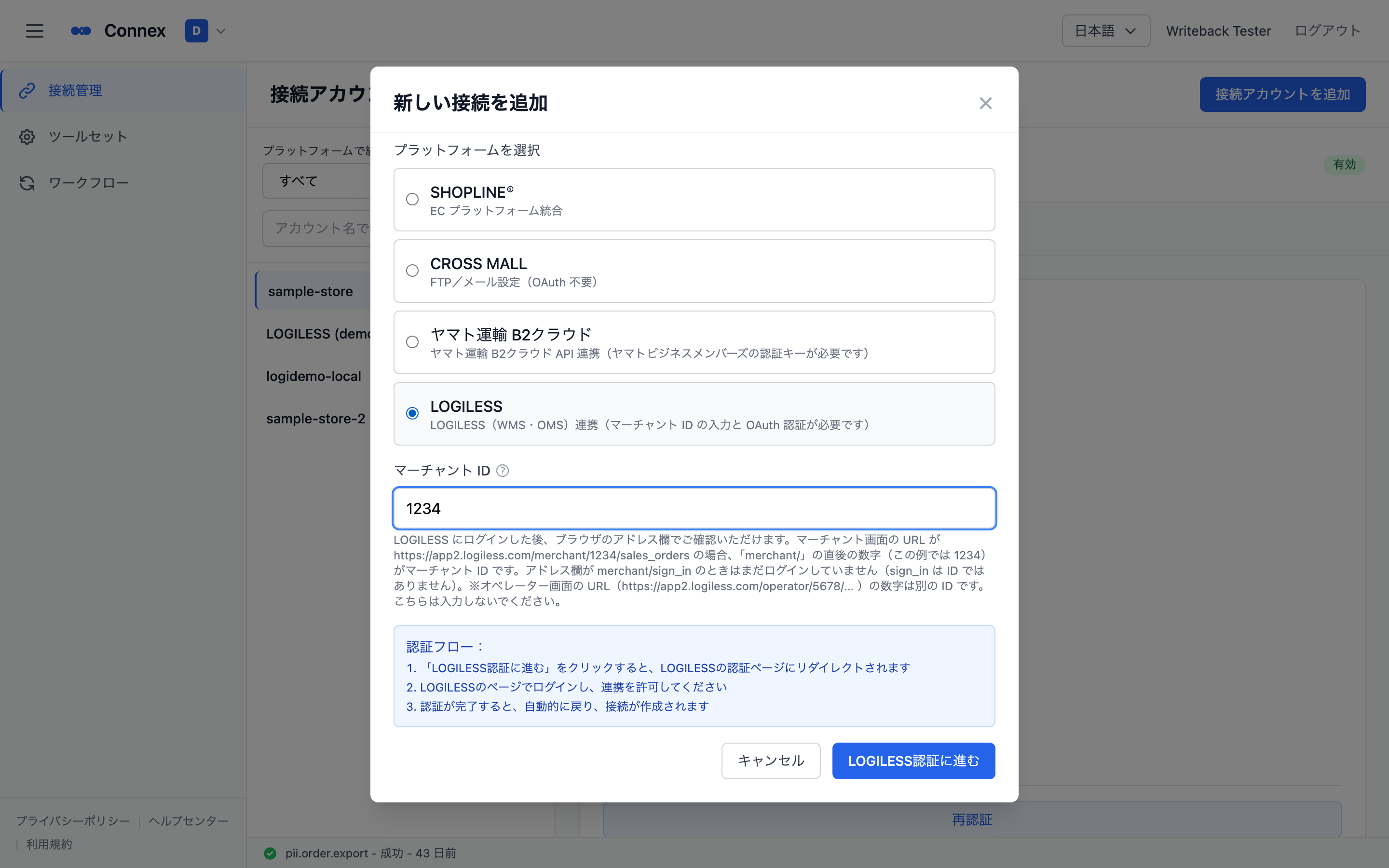Click the link icon beside 接続管理
Screen dimensions: 1389x868
point(27,91)
